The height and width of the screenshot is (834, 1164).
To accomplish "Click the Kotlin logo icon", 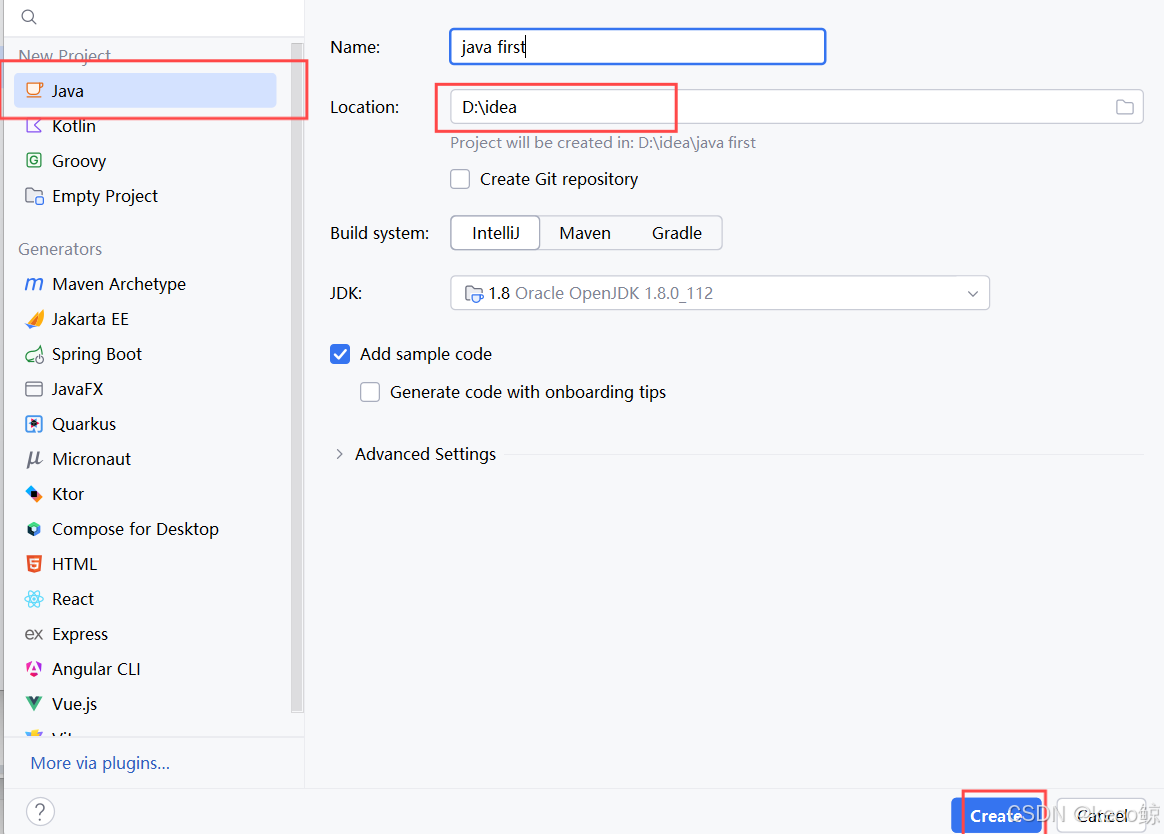I will coord(34,126).
